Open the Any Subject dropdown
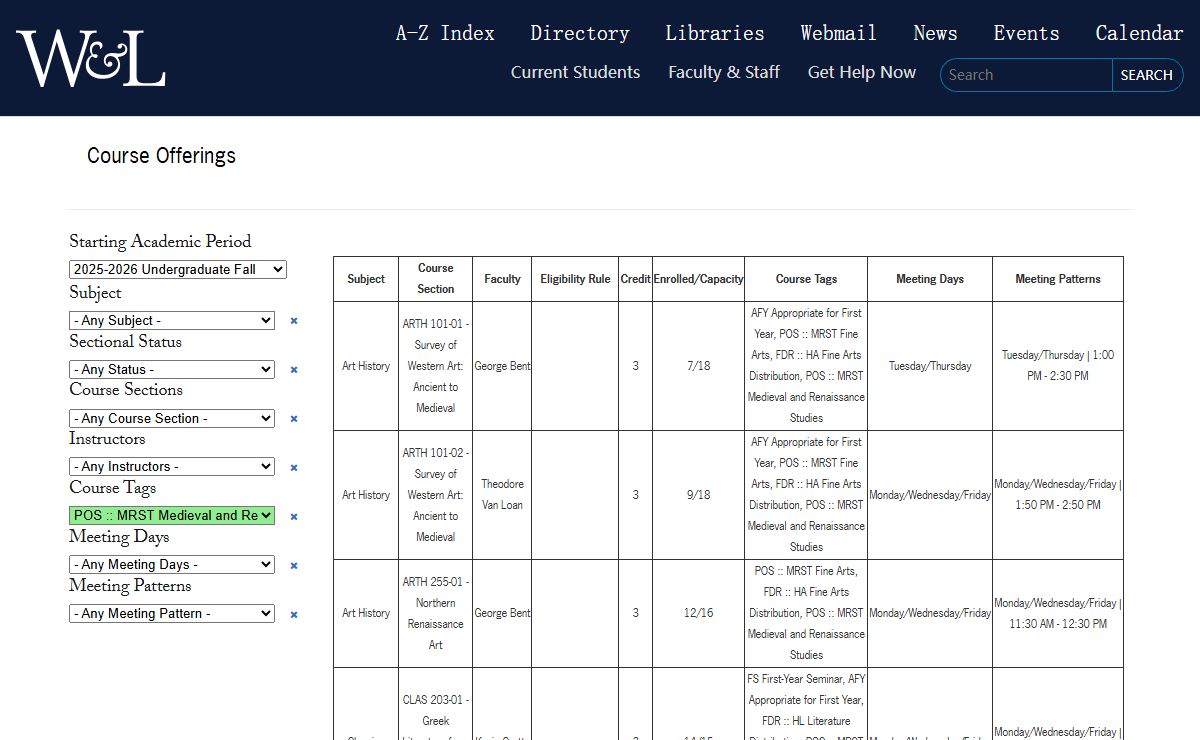This screenshot has height=740, width=1200. click(x=172, y=320)
